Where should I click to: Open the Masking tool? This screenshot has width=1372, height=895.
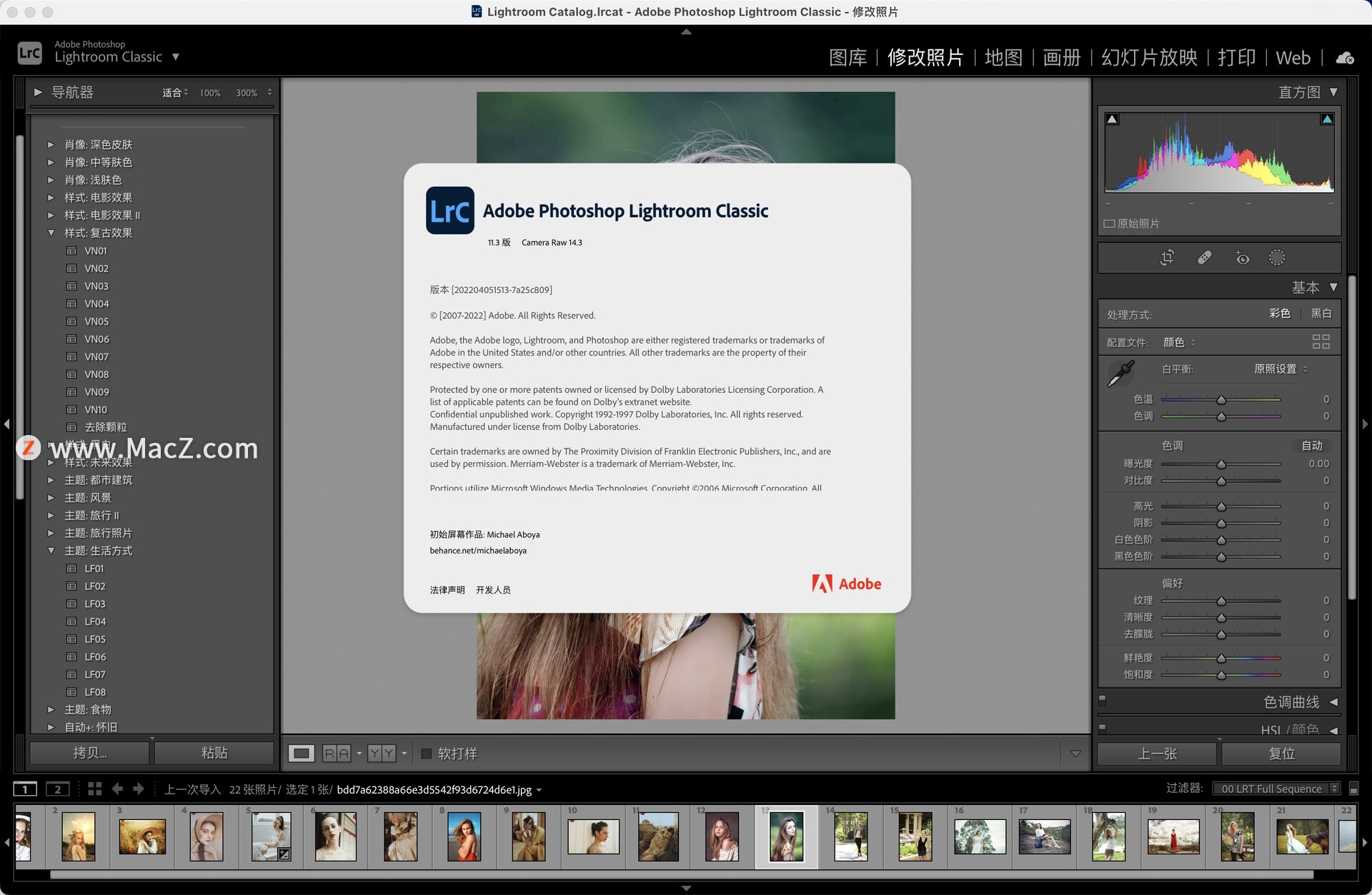click(1277, 258)
